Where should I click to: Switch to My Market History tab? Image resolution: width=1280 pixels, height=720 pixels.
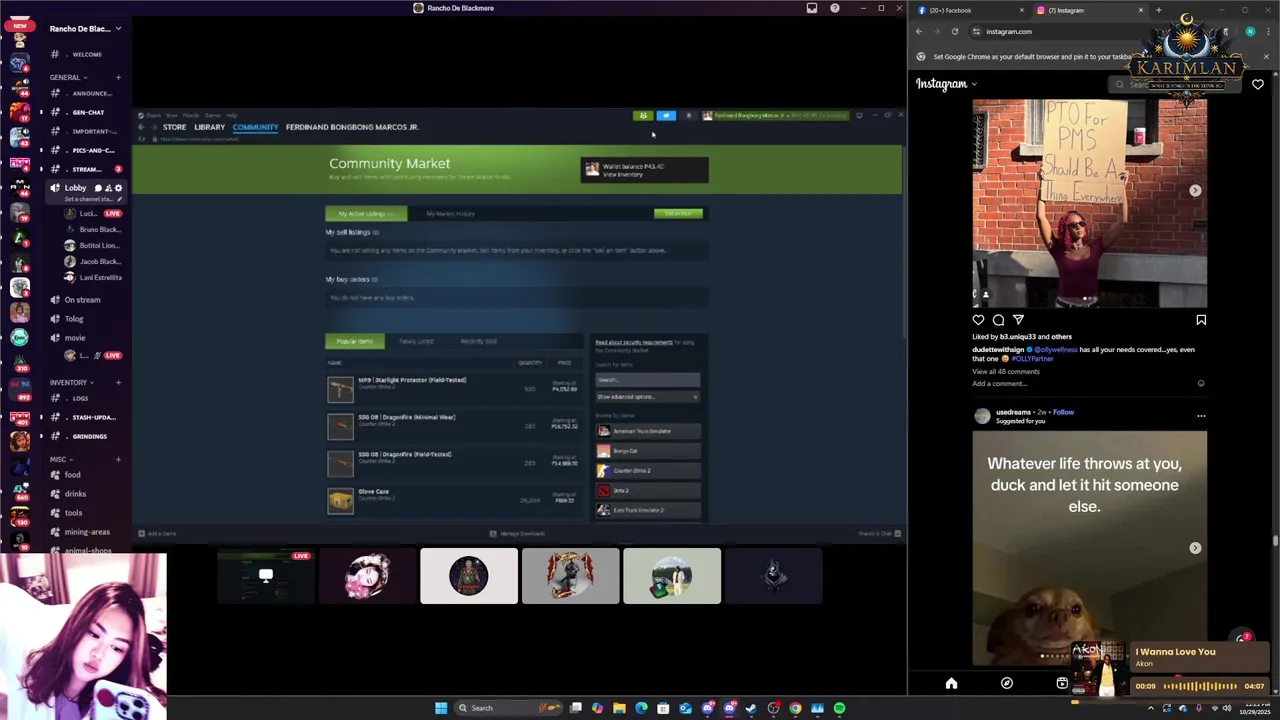(x=450, y=213)
